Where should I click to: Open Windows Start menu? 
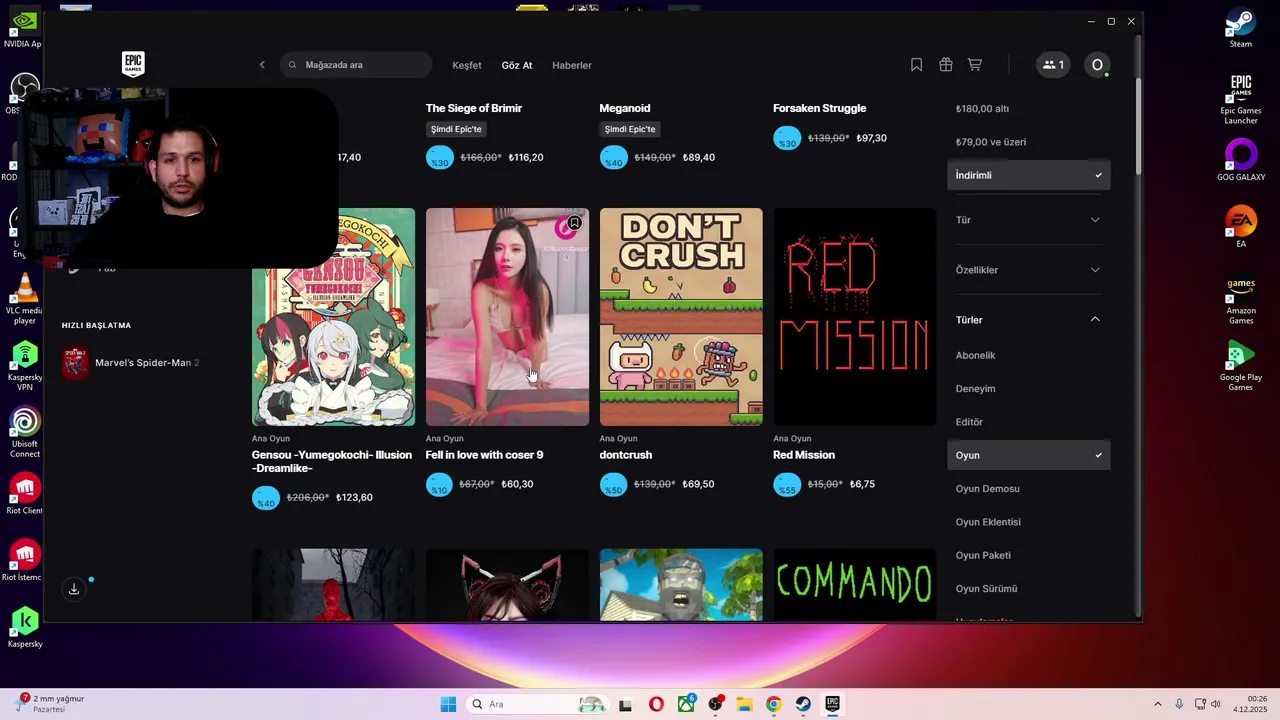(448, 704)
